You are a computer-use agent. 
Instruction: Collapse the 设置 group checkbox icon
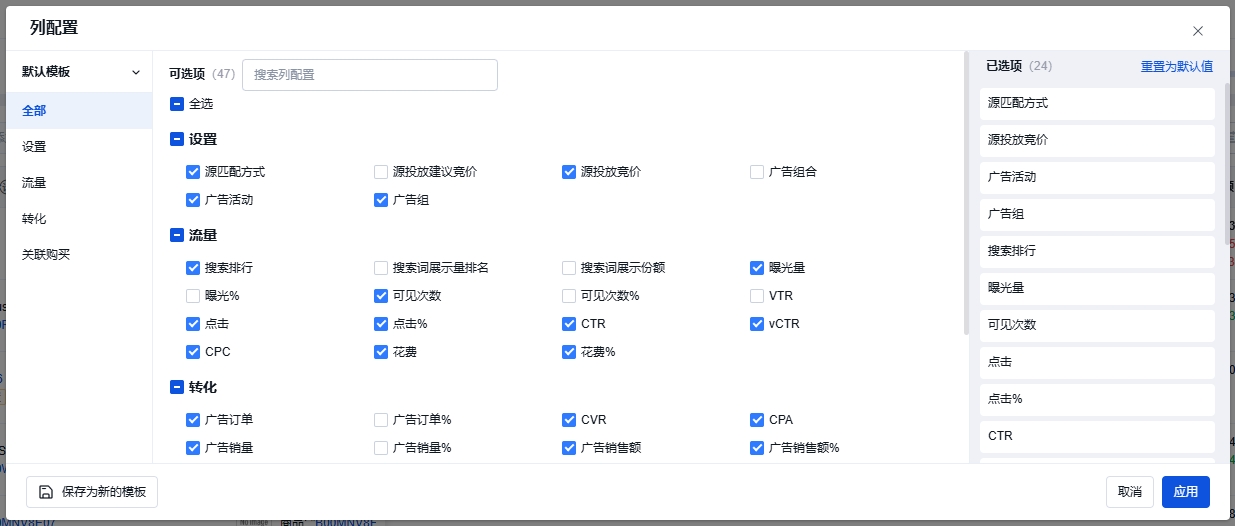pos(177,140)
